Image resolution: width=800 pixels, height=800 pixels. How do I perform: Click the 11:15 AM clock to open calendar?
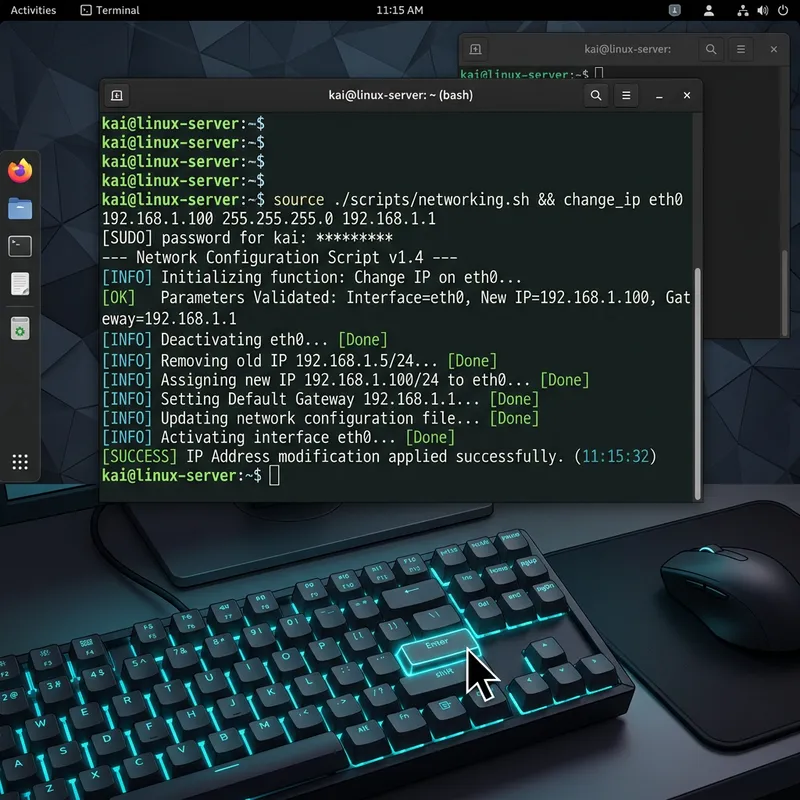tap(400, 10)
